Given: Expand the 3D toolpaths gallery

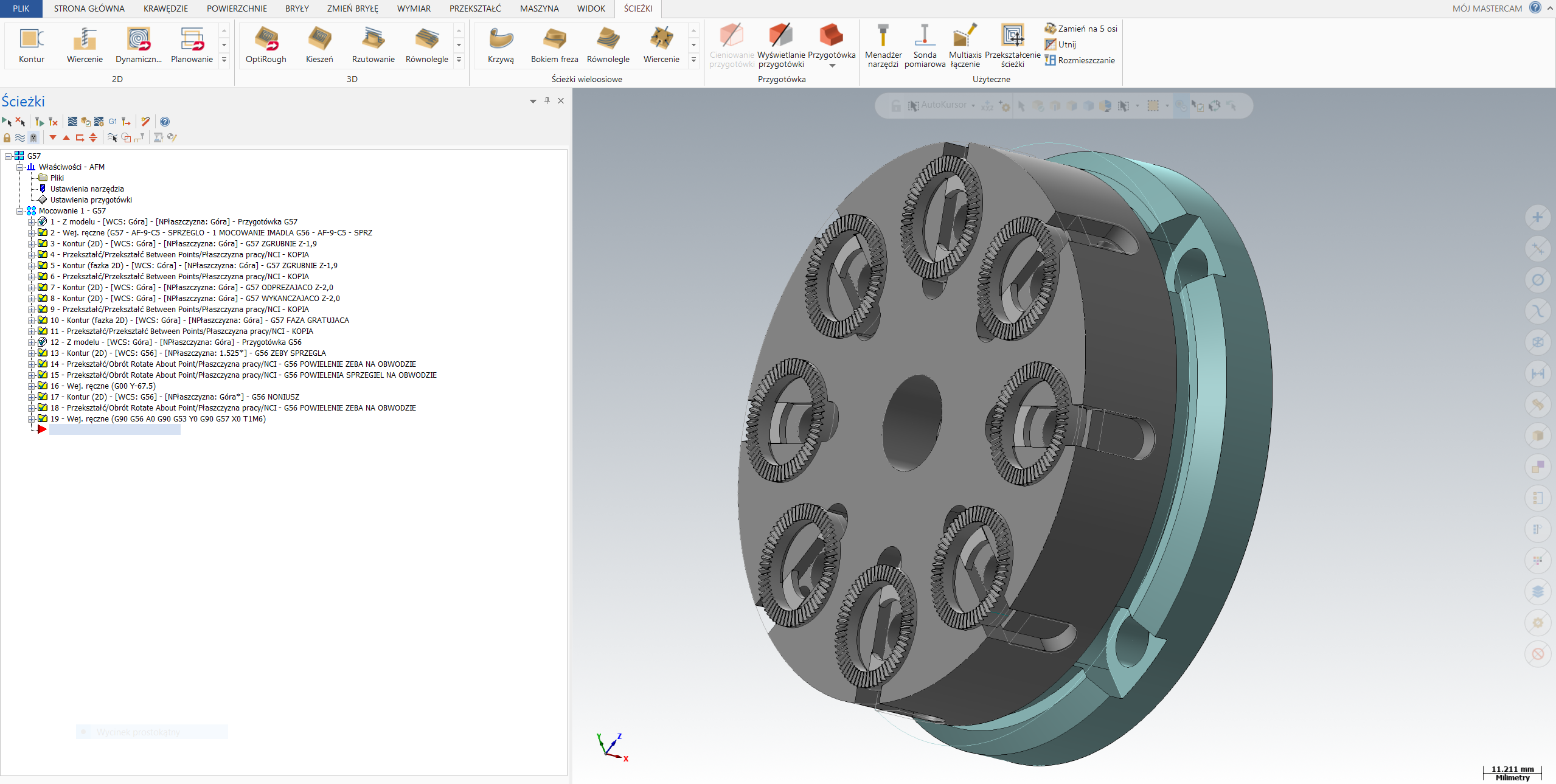Looking at the screenshot, I should tap(459, 60).
